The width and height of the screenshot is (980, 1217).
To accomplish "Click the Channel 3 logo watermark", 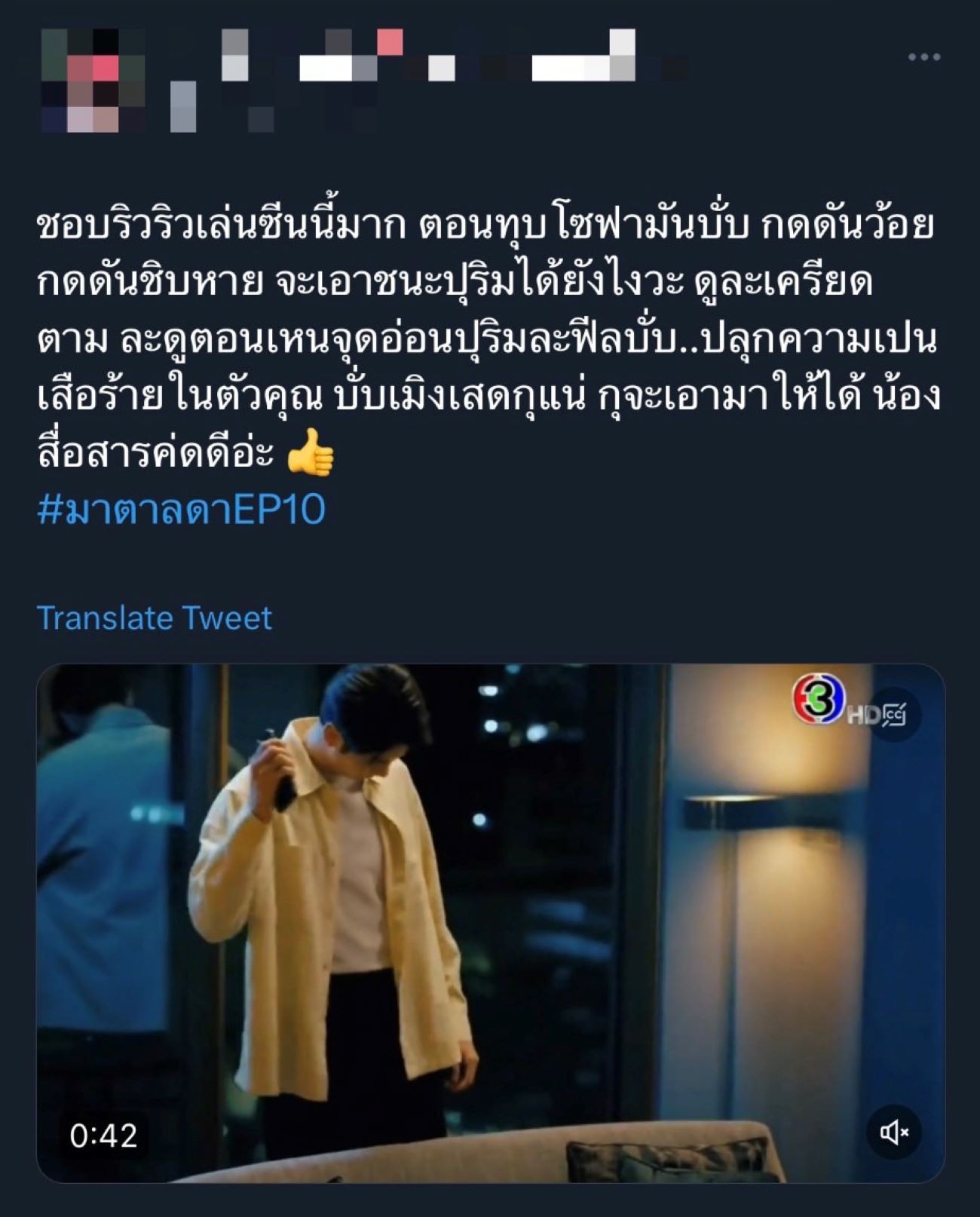I will click(819, 699).
